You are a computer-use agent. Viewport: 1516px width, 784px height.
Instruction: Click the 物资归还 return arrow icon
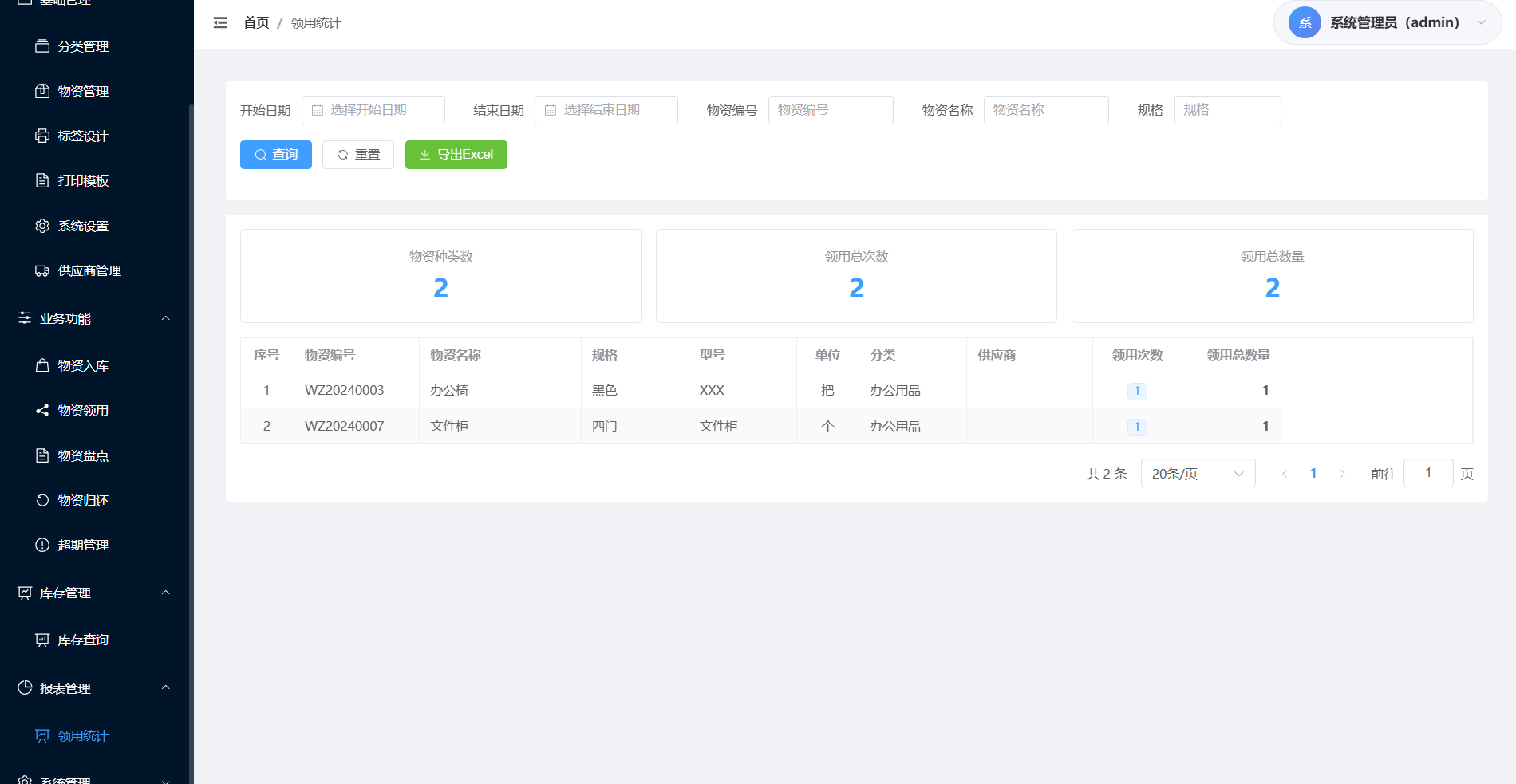coord(42,500)
